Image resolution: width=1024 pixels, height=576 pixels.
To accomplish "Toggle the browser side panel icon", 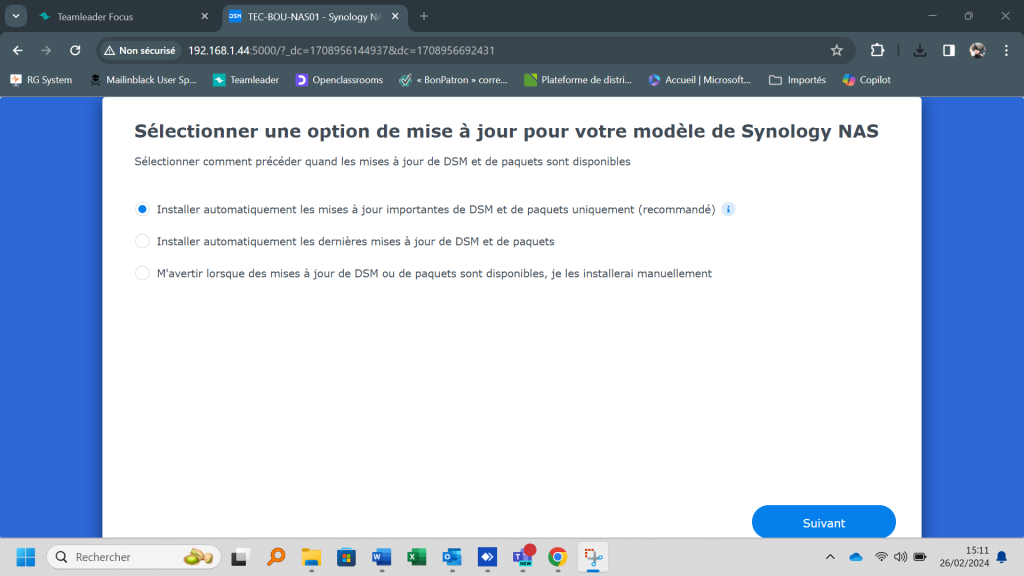I will 949,50.
